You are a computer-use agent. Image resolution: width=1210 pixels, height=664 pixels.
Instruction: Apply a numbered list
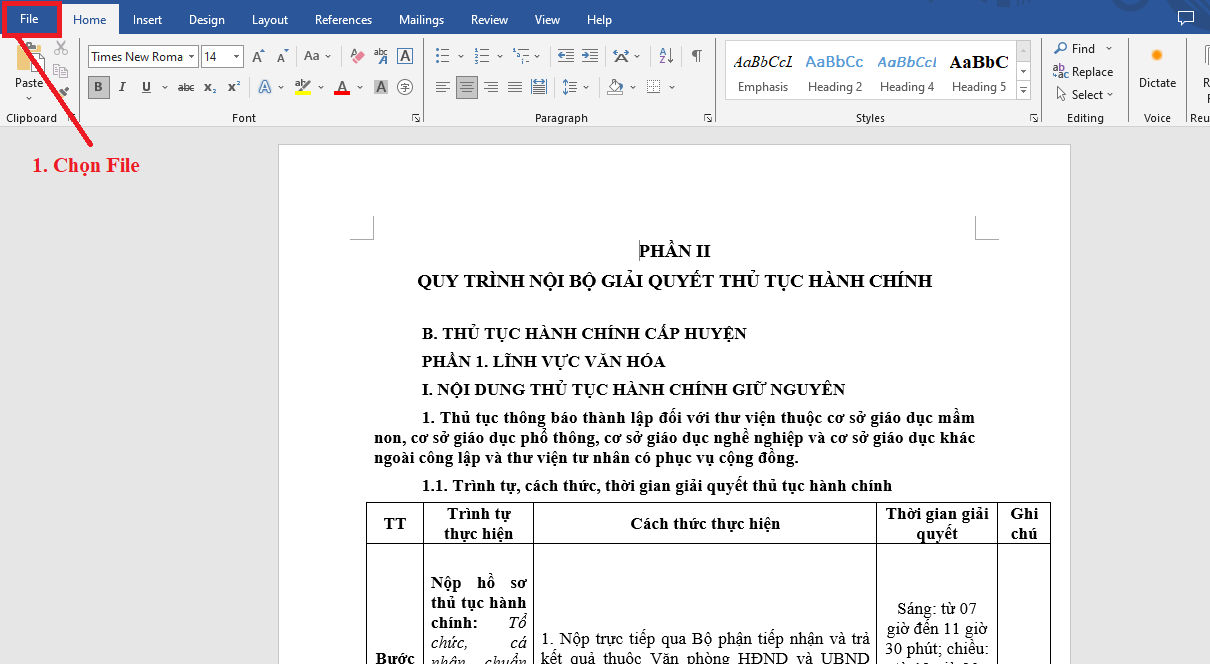481,56
